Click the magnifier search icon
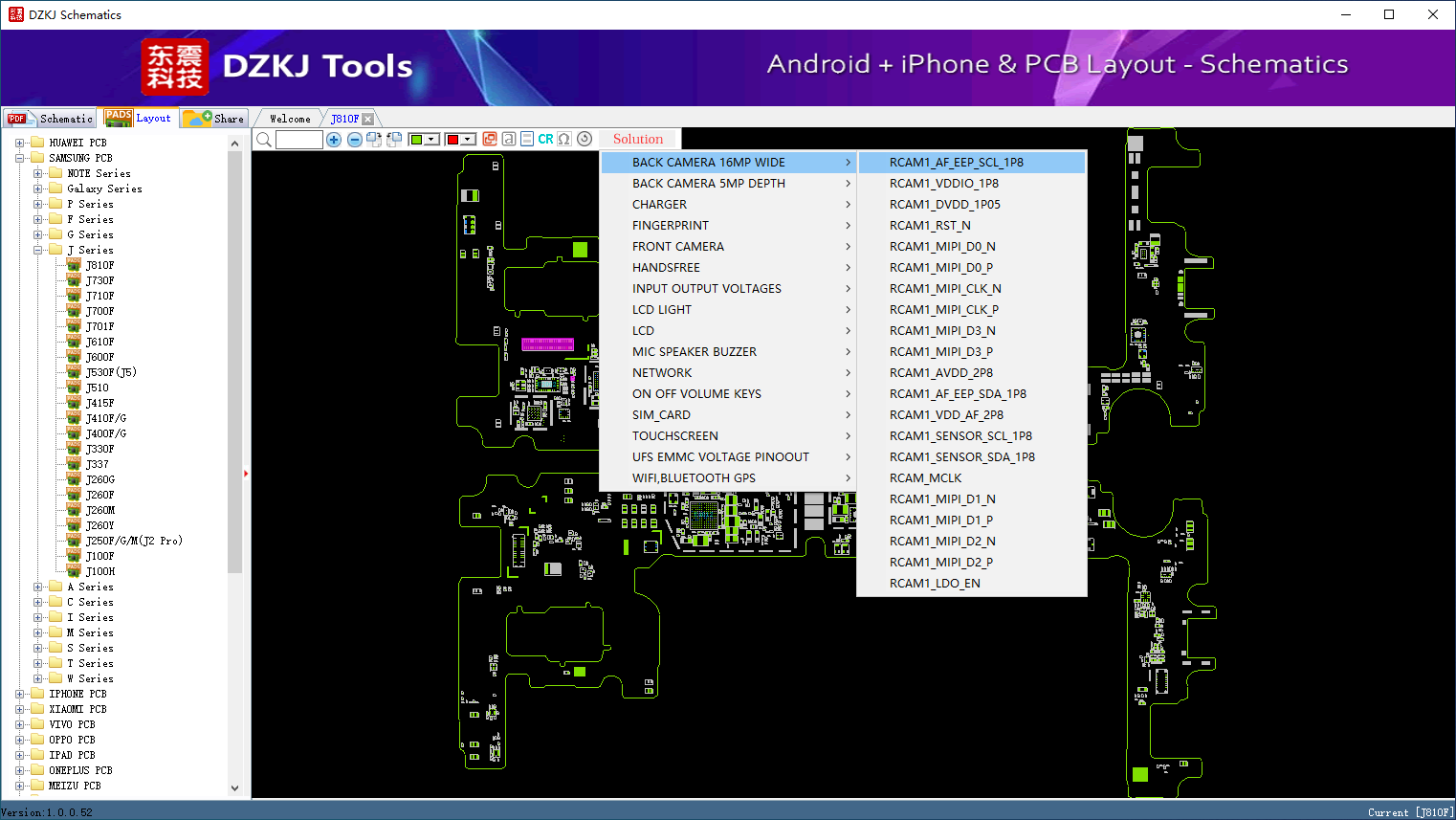1456x820 pixels. coord(264,140)
